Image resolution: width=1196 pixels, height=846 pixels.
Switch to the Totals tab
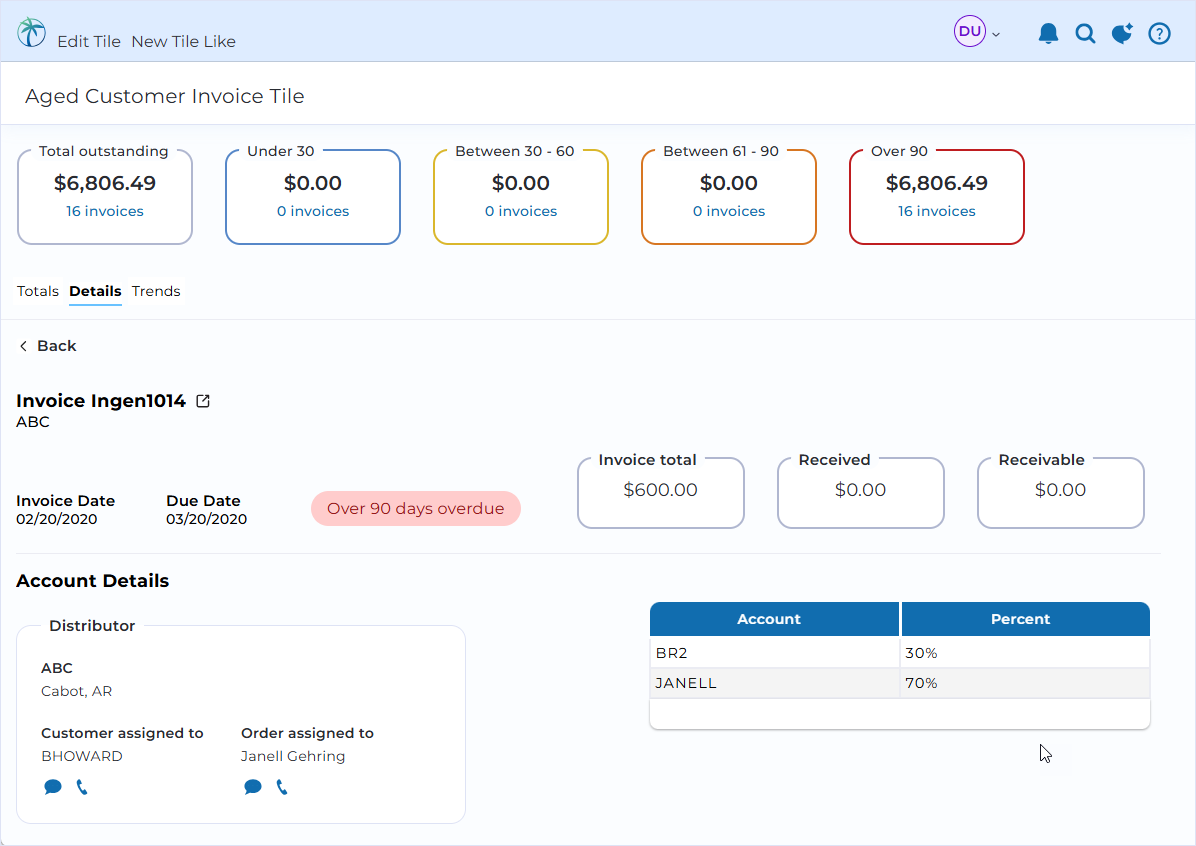pos(37,291)
